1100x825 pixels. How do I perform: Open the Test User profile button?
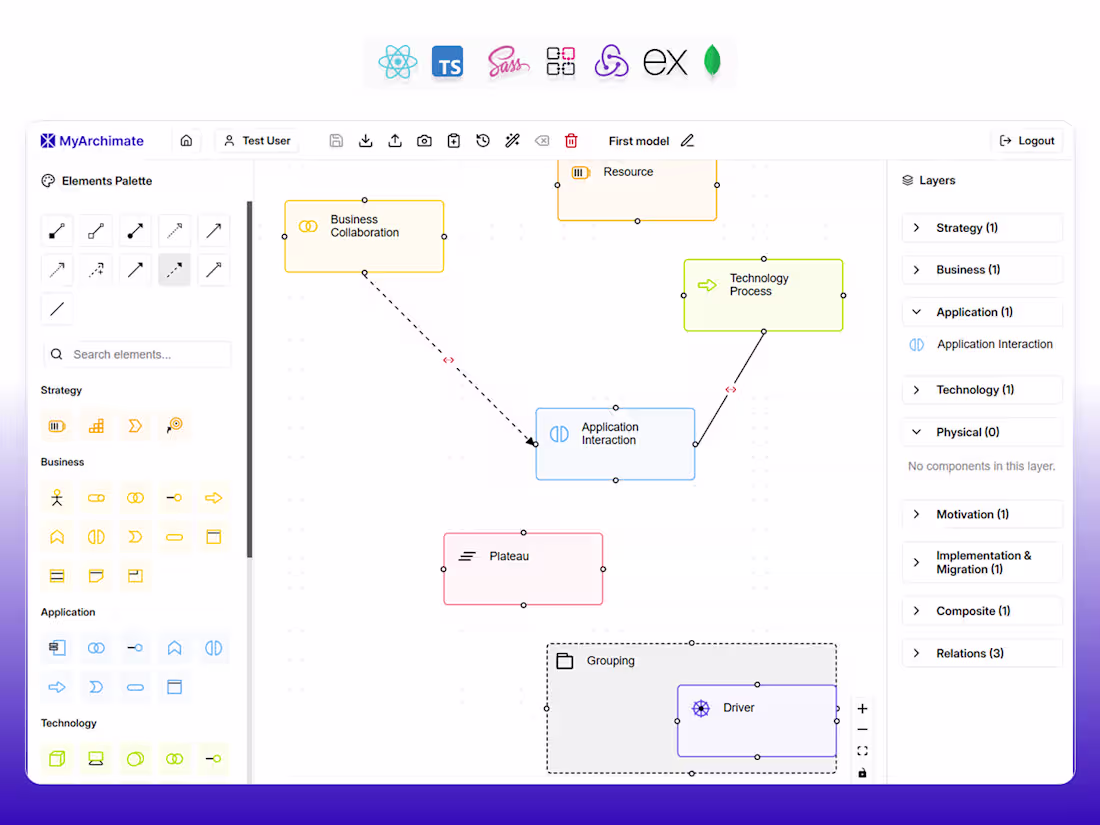[x=257, y=140]
